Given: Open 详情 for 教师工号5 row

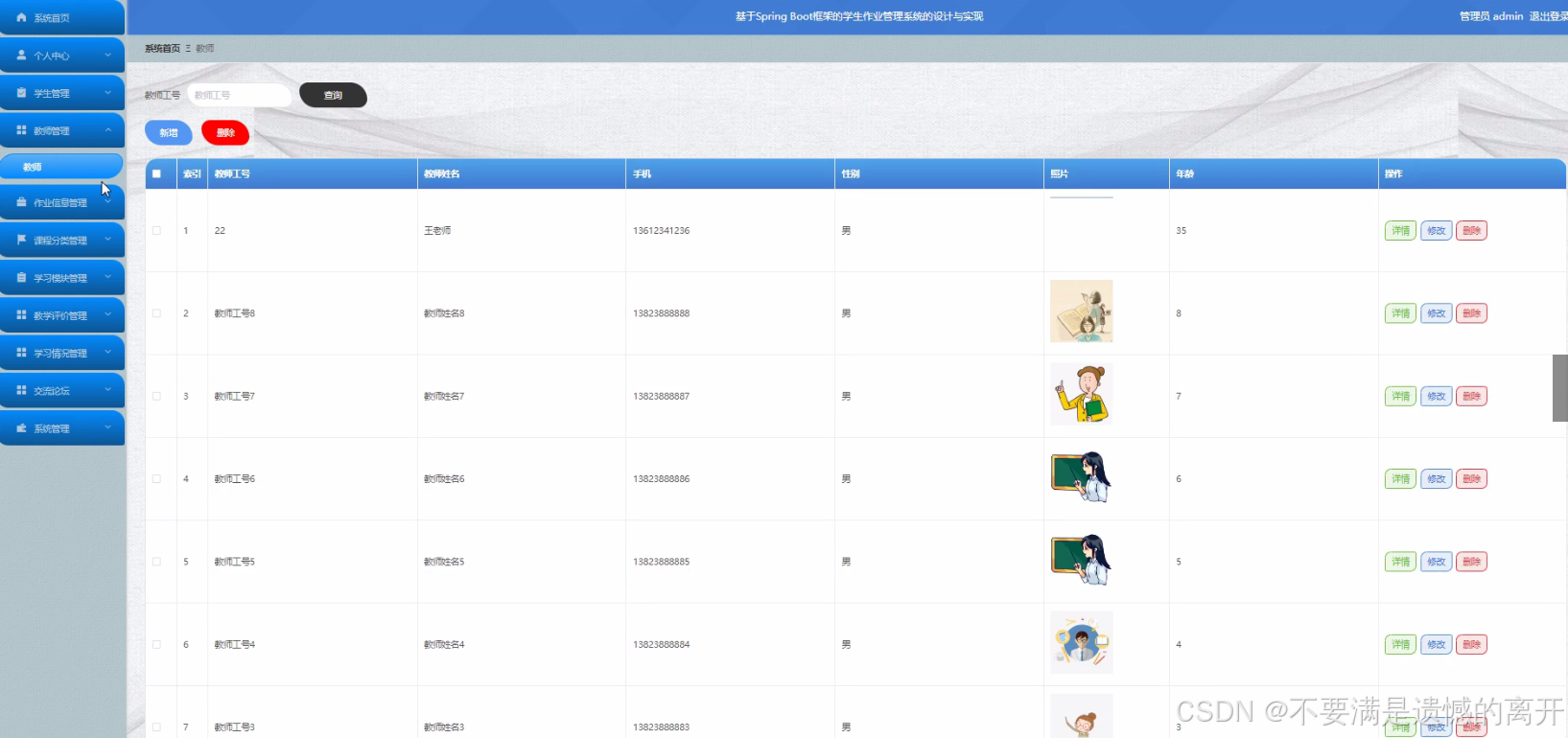Looking at the screenshot, I should pyautogui.click(x=1400, y=562).
